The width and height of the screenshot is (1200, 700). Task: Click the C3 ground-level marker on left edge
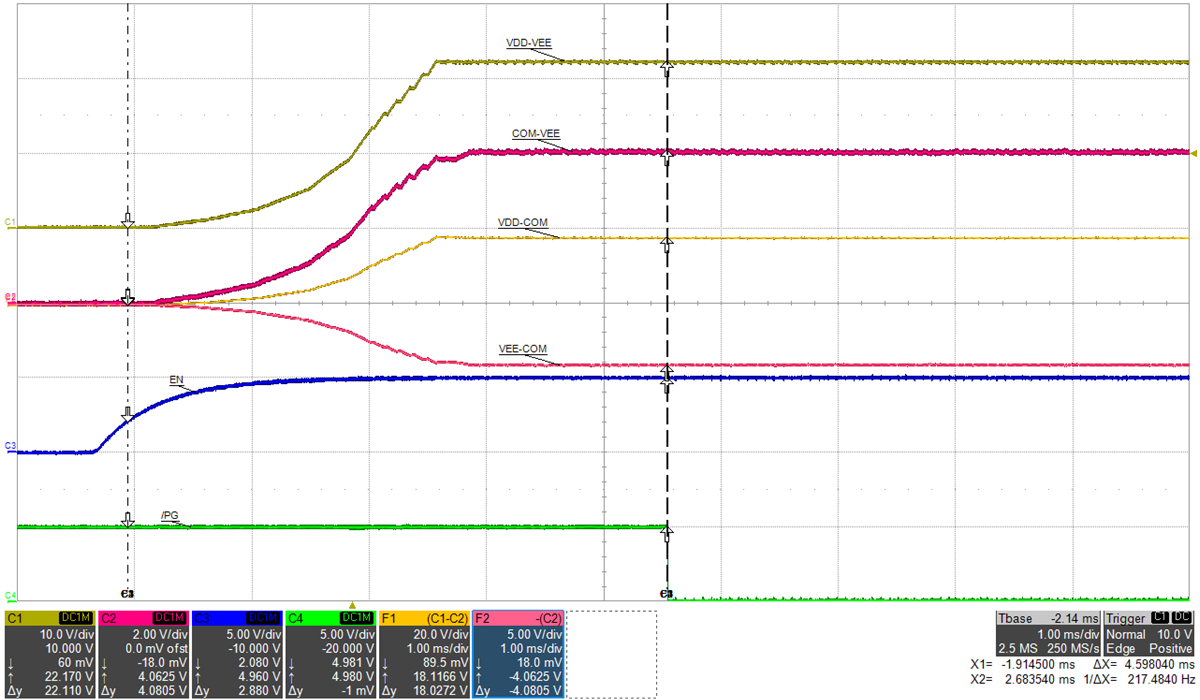point(8,452)
